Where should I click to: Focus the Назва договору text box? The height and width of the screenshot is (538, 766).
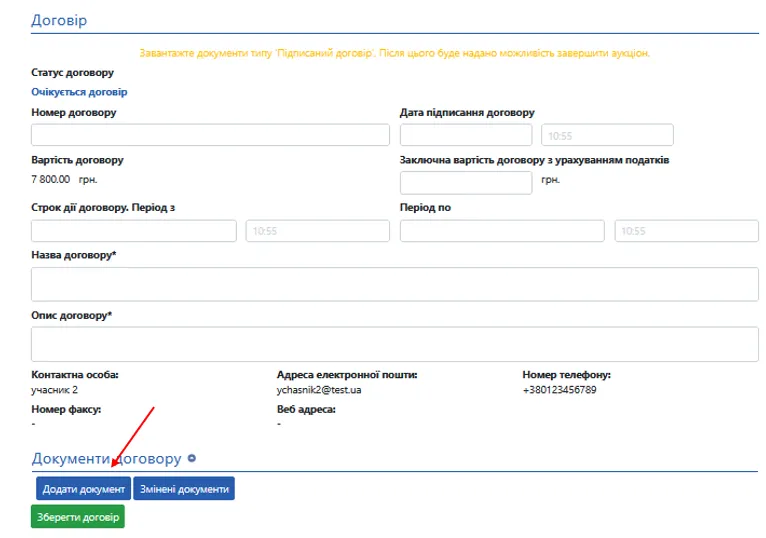[x=395, y=284]
